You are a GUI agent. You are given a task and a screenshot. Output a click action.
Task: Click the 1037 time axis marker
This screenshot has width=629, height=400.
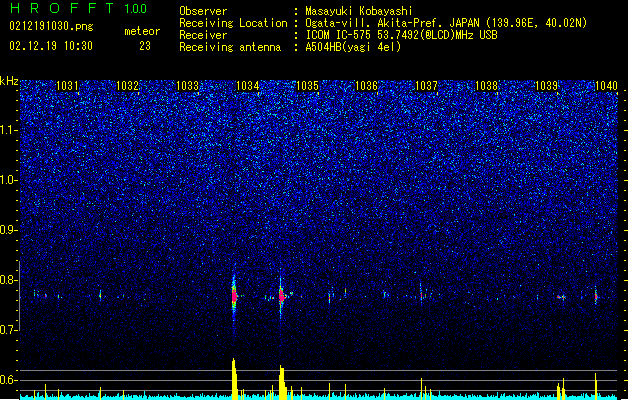(426, 86)
